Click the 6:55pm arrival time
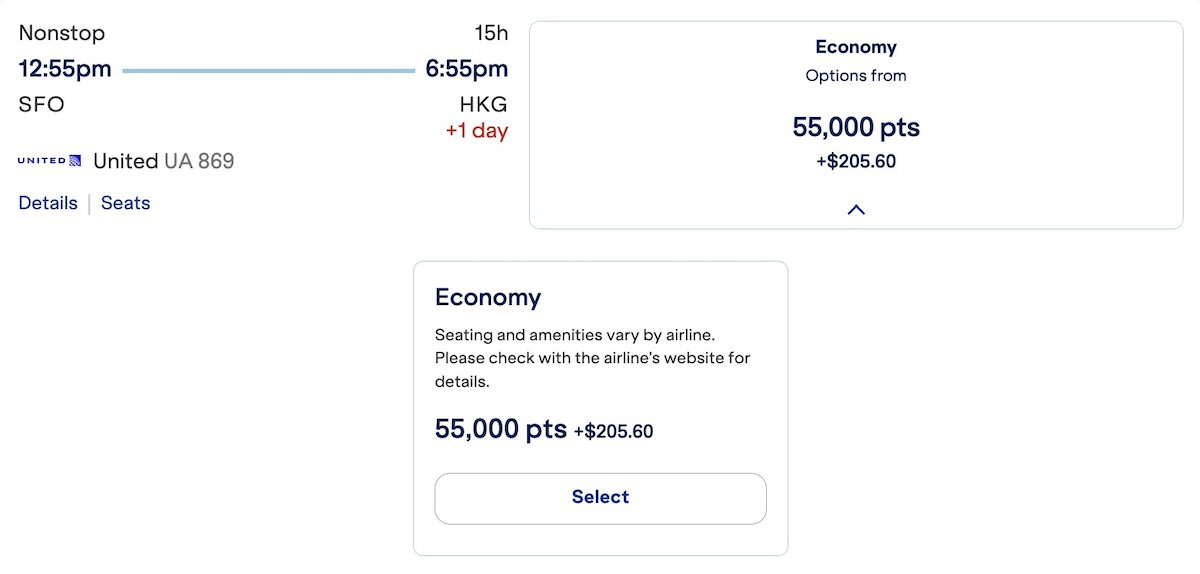Image resolution: width=1200 pixels, height=574 pixels. coord(466,69)
